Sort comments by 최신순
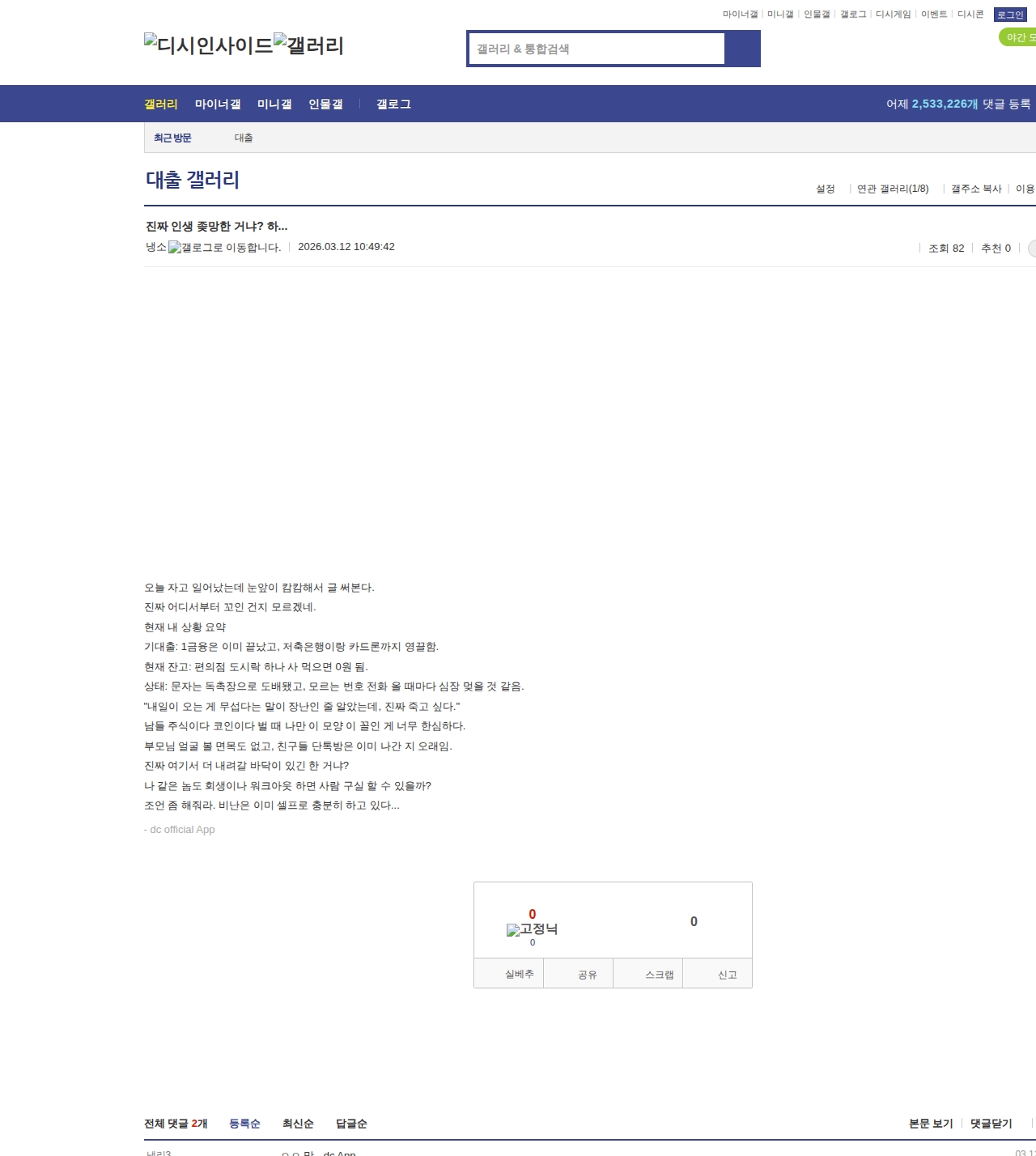Viewport: 1036px width, 1156px height. pos(298,1124)
